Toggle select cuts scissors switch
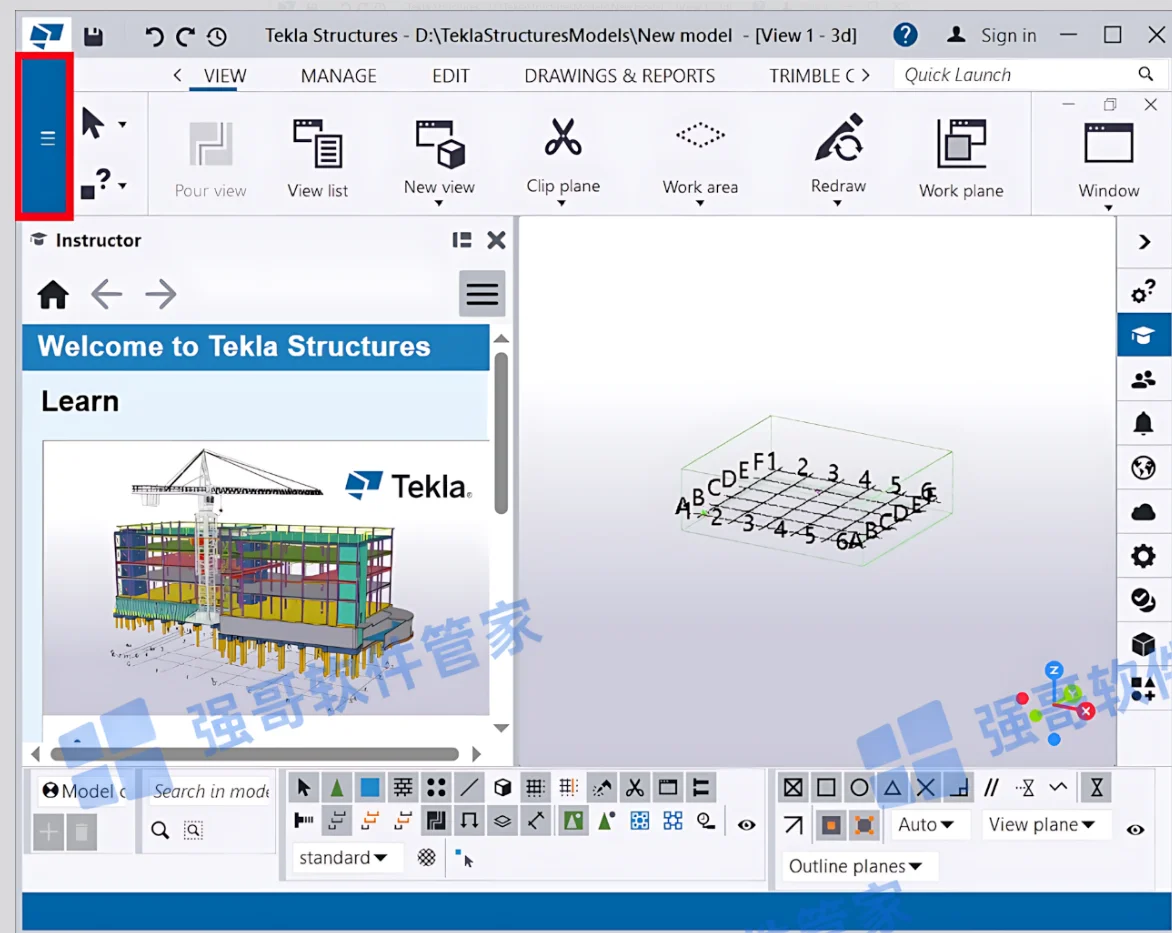 pyautogui.click(x=635, y=787)
